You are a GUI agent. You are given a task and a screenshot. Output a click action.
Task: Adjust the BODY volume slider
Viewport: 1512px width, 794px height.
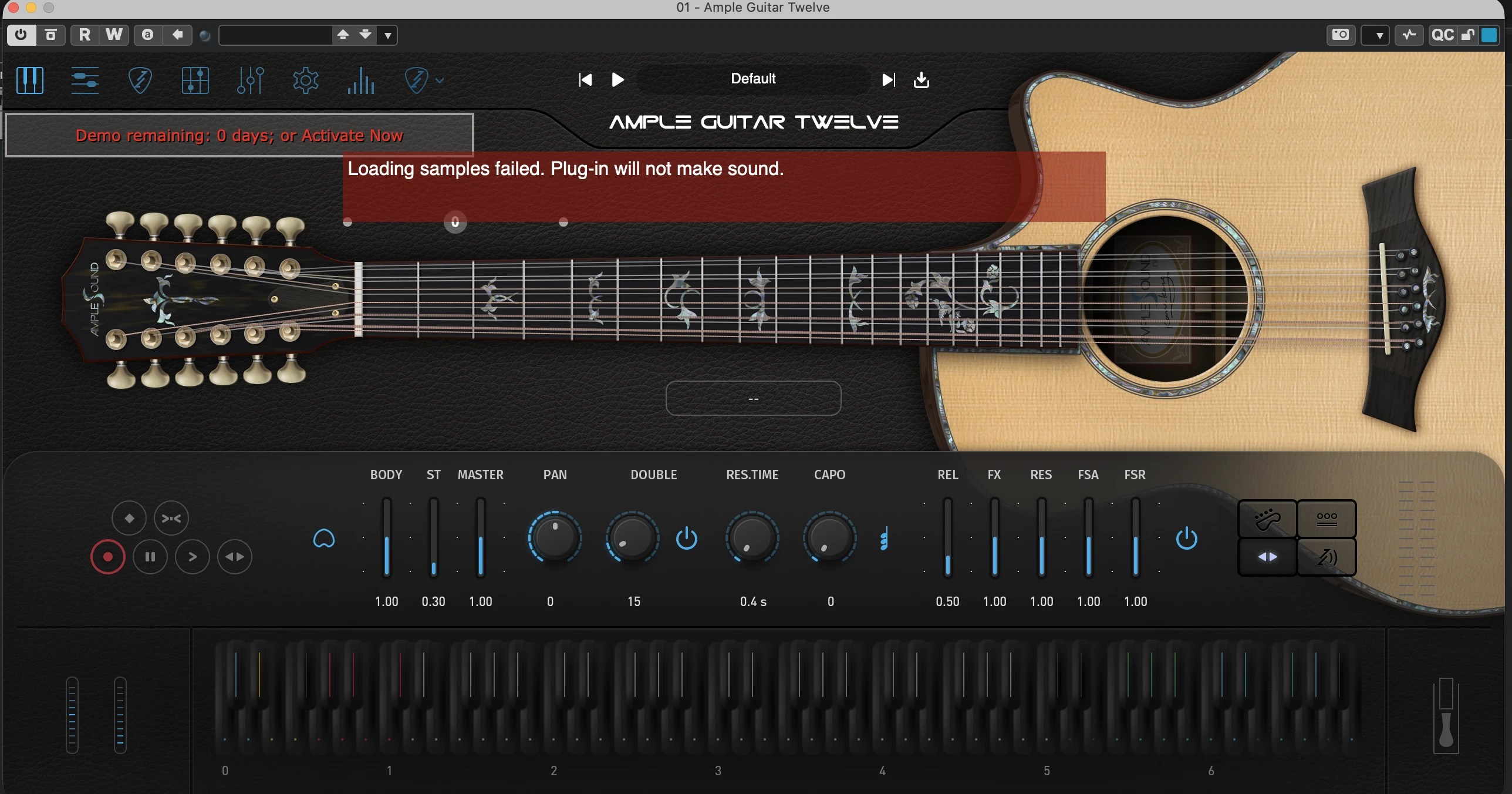(x=387, y=537)
